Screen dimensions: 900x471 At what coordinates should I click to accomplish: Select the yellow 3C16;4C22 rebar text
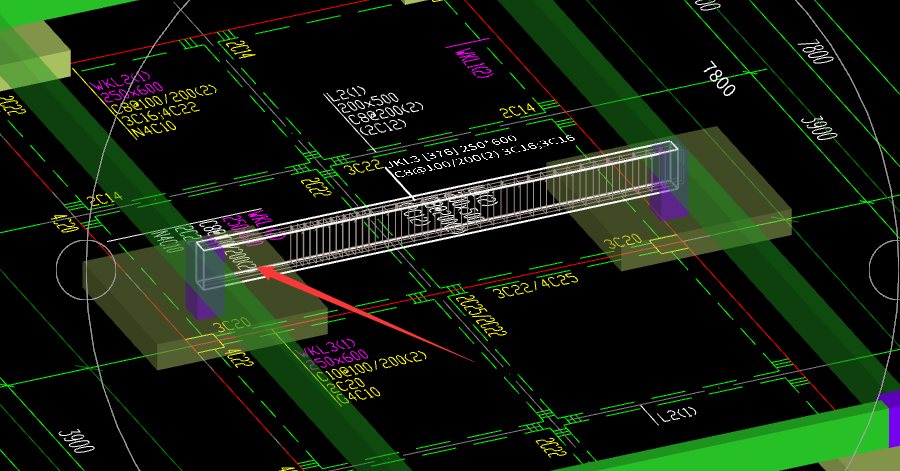click(x=162, y=115)
